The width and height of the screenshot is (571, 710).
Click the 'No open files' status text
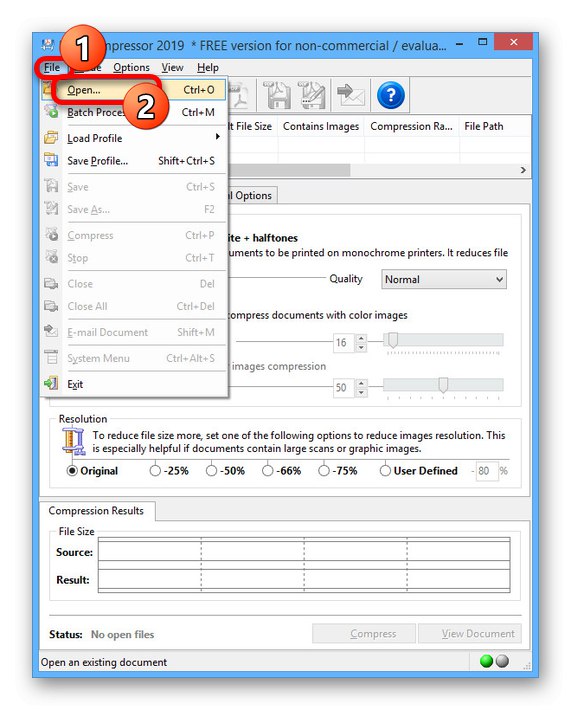122,634
